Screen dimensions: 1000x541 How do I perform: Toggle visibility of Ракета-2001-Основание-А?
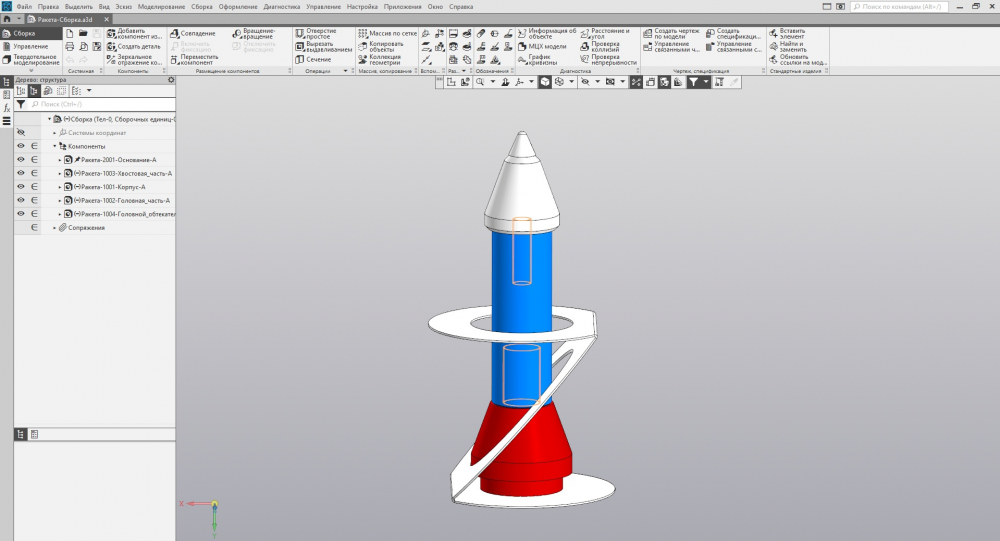coord(20,160)
